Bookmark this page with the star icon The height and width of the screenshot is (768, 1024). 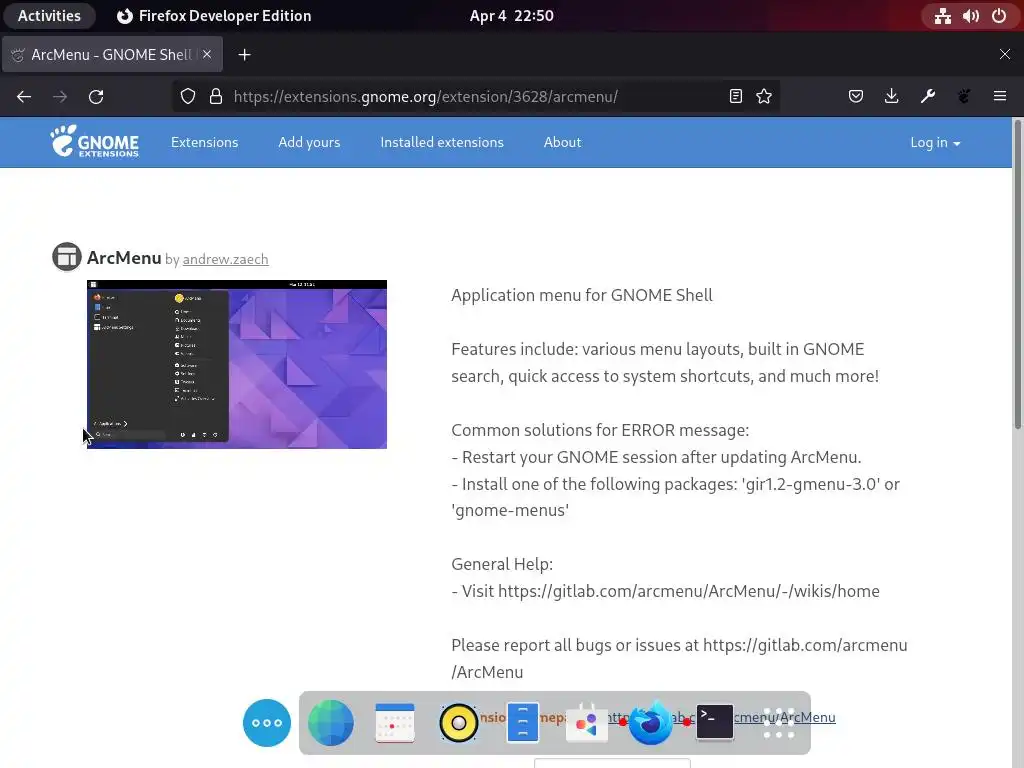pos(764,97)
